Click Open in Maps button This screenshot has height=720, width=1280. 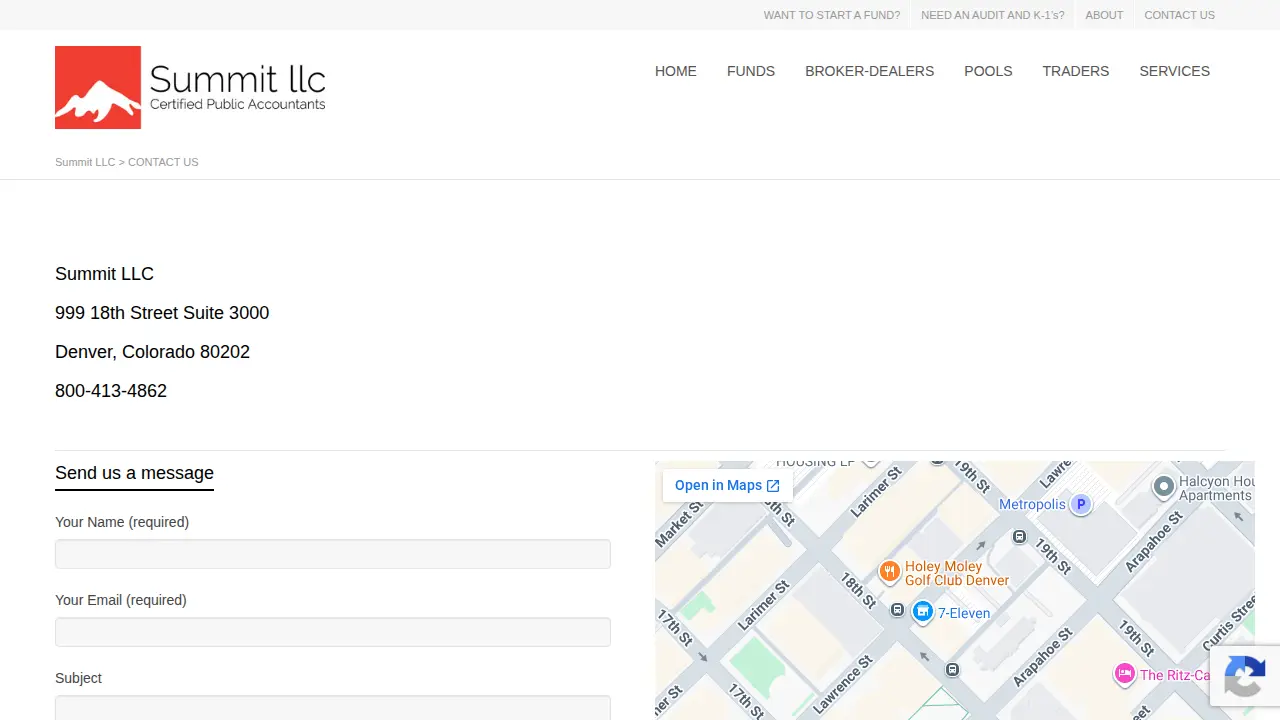pos(727,485)
